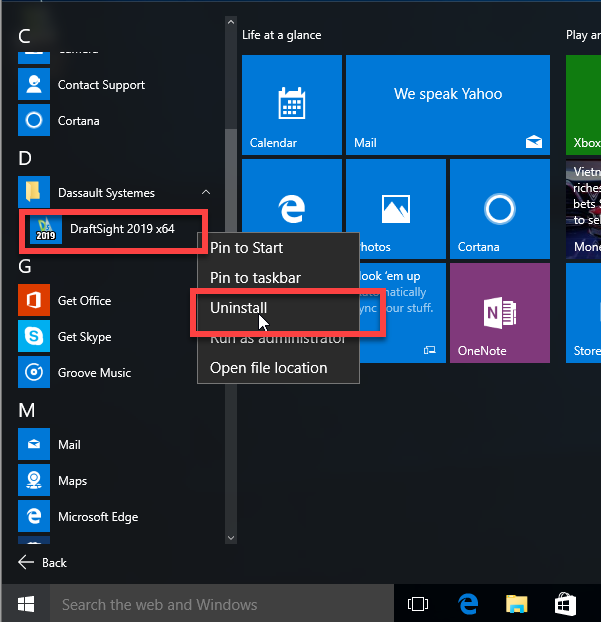
Task: Open the tile reading look 'em up
Action: [403, 313]
